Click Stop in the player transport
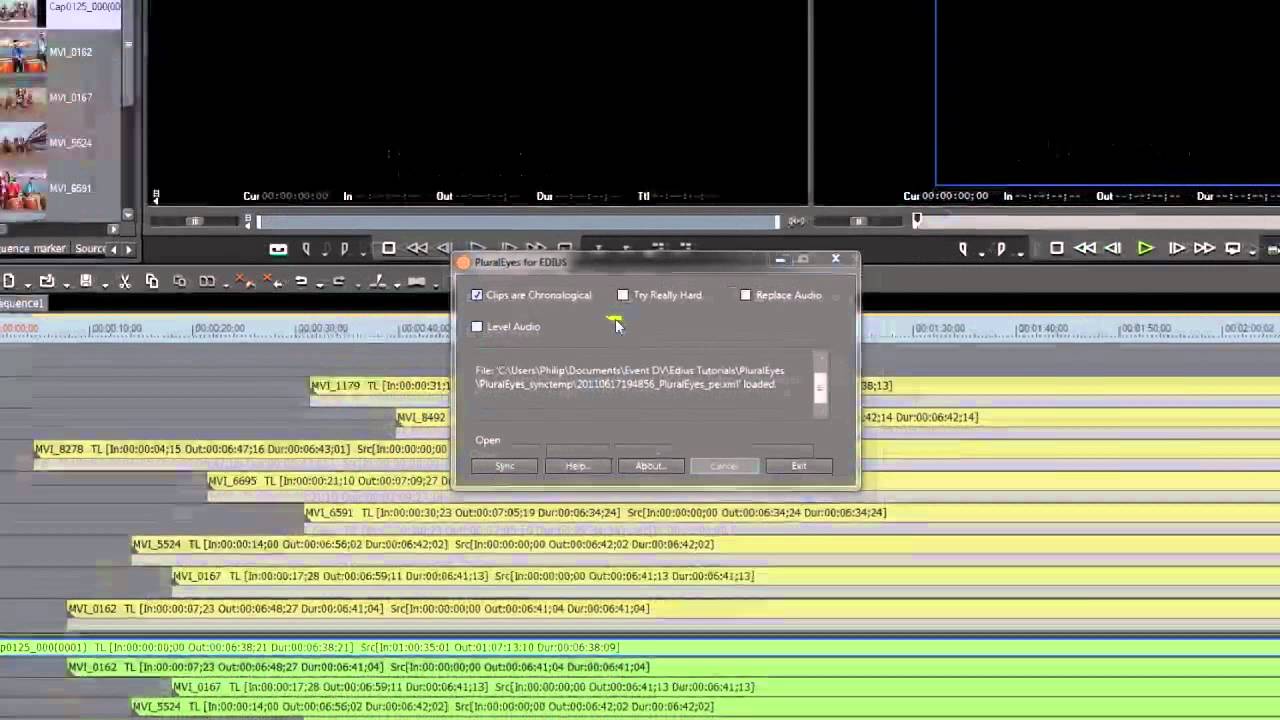Viewport: 1280px width, 720px height. pos(389,248)
